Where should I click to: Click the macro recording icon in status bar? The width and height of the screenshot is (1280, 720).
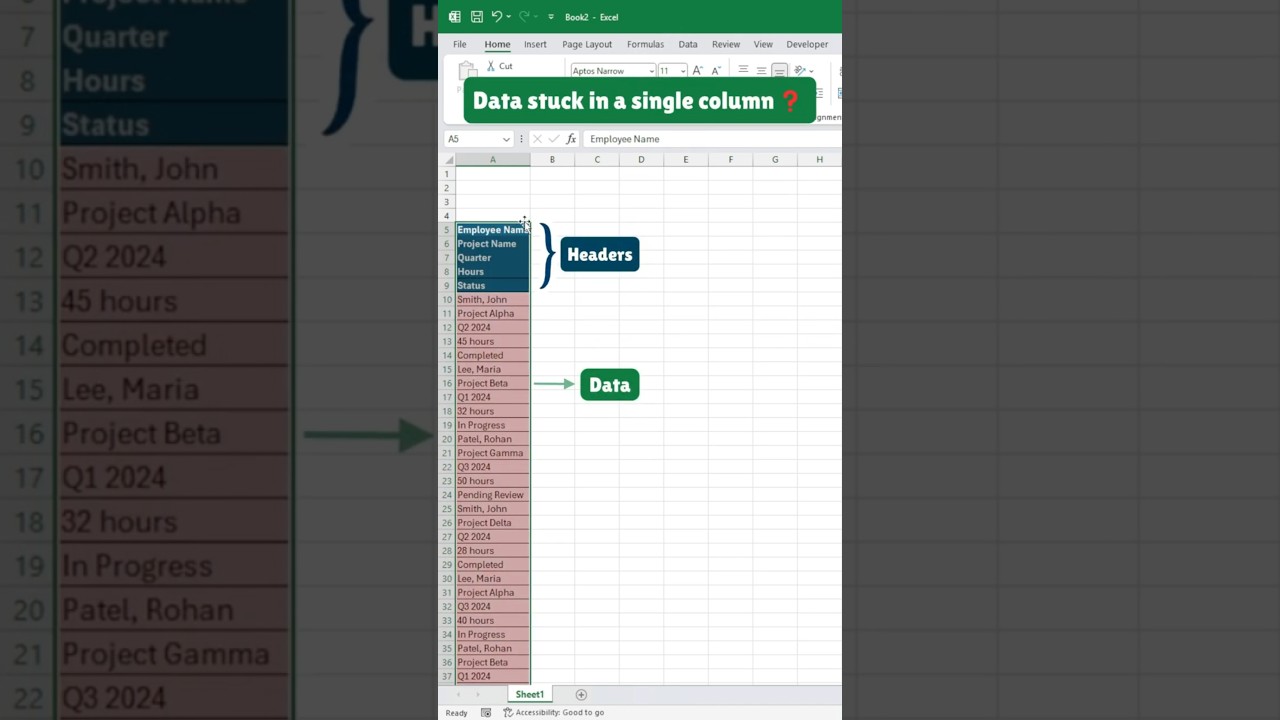(x=486, y=713)
